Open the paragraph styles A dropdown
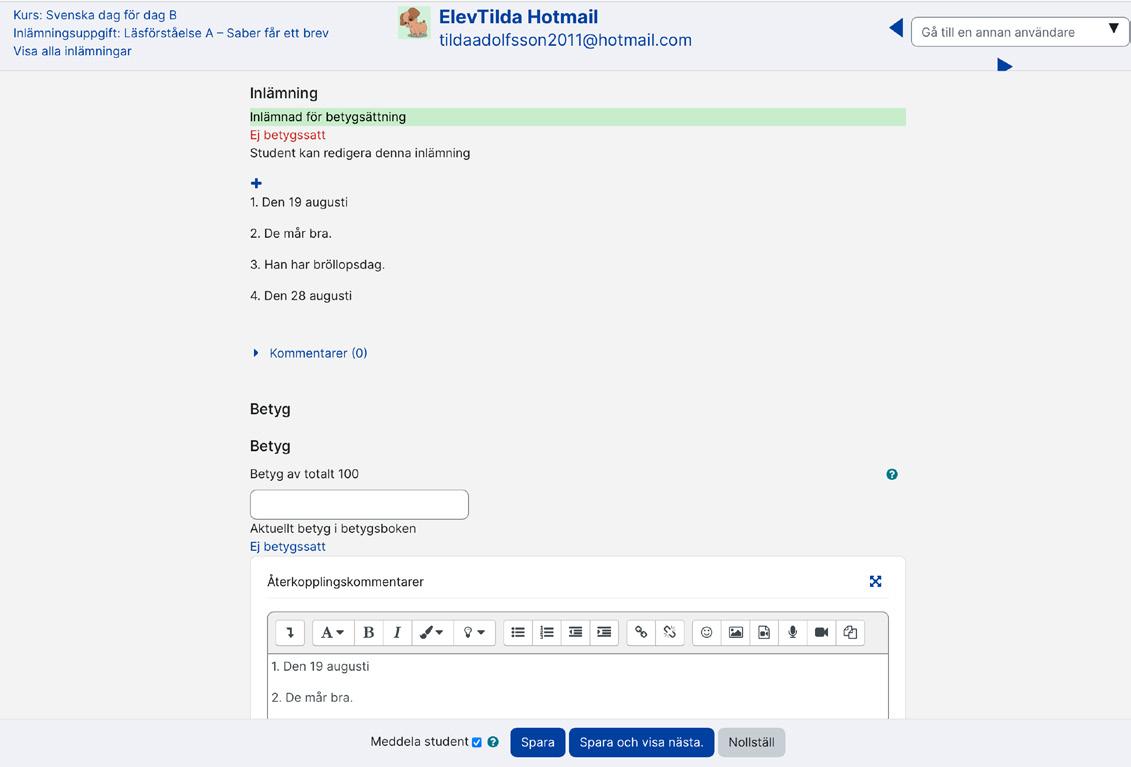Screen dimensions: 1131x767 333,632
